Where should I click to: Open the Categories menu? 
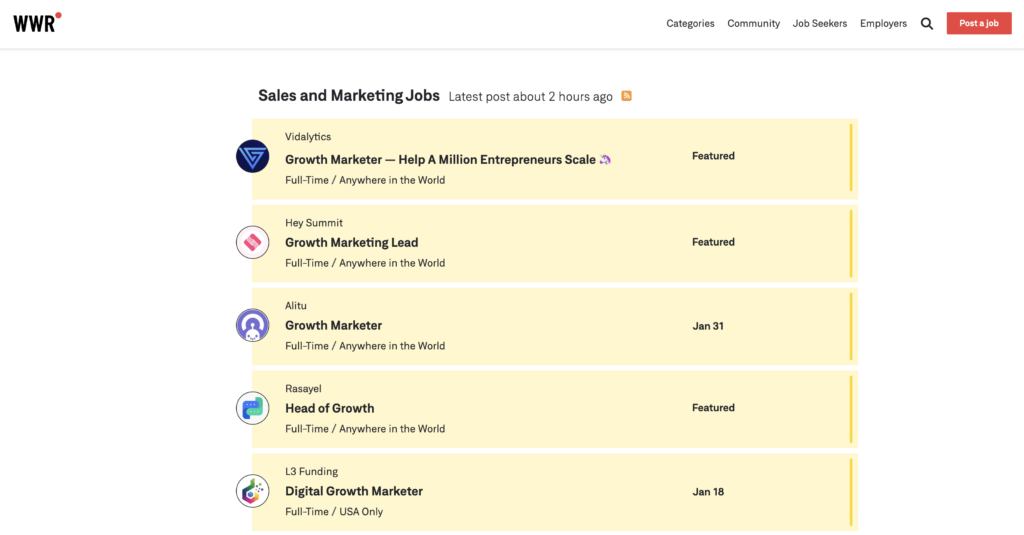690,24
